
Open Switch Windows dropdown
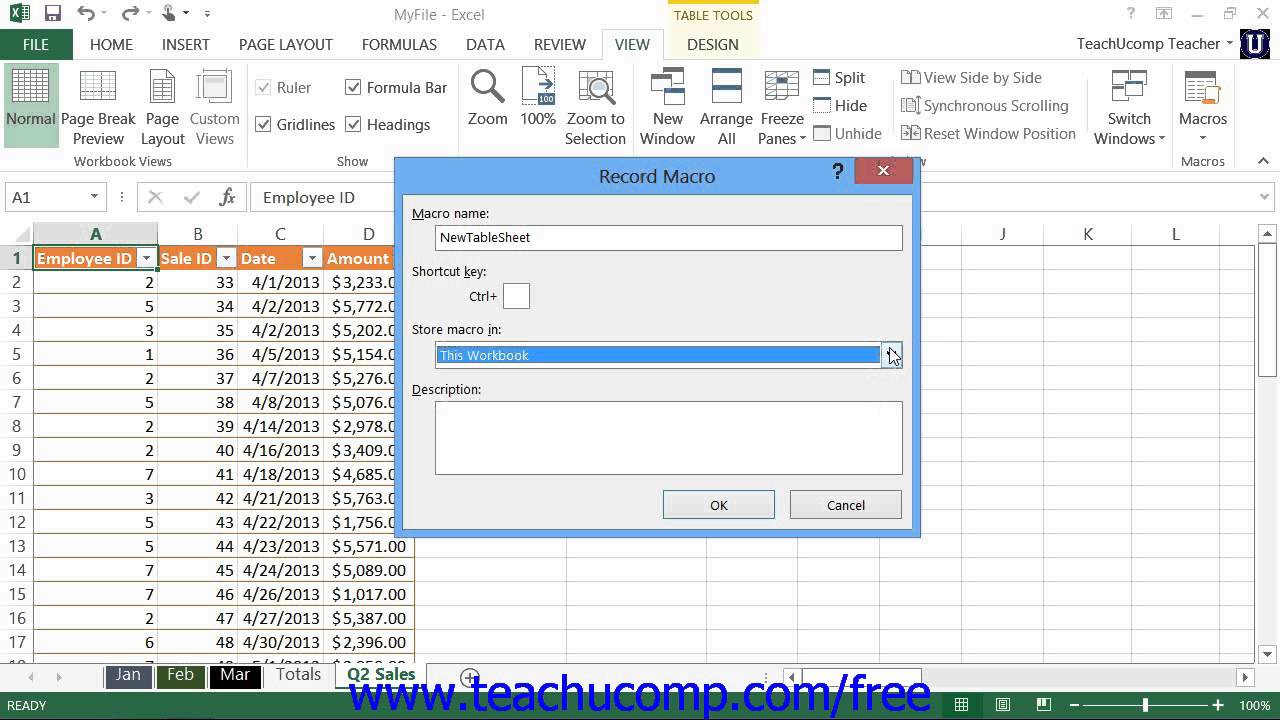pyautogui.click(x=1129, y=108)
